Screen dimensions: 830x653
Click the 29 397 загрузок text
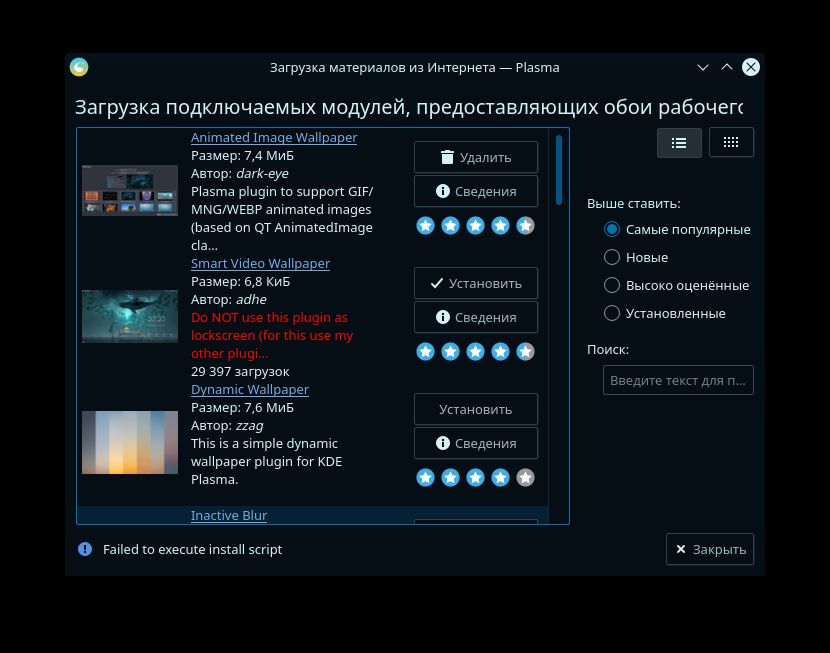tap(240, 371)
